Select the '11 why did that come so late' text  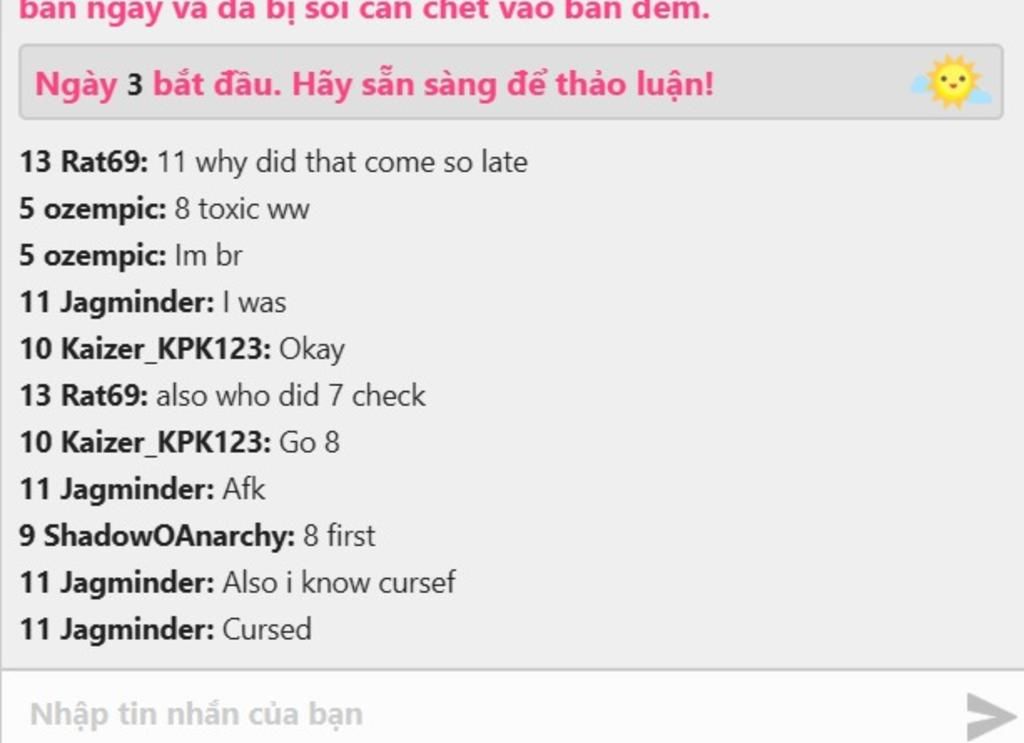pos(342,162)
